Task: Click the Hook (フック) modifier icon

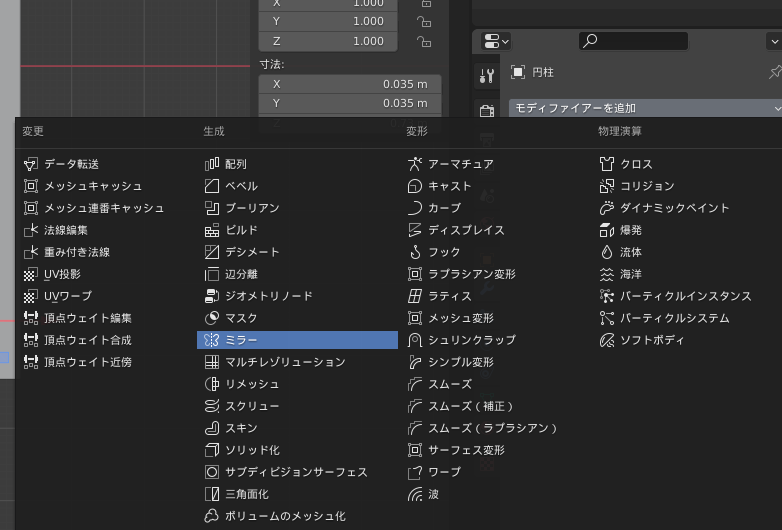Action: (x=415, y=252)
